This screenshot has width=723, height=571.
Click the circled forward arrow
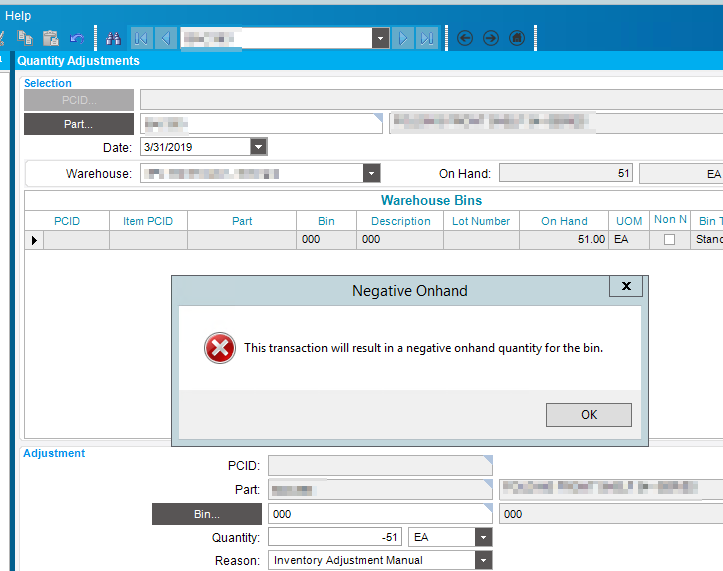491,38
